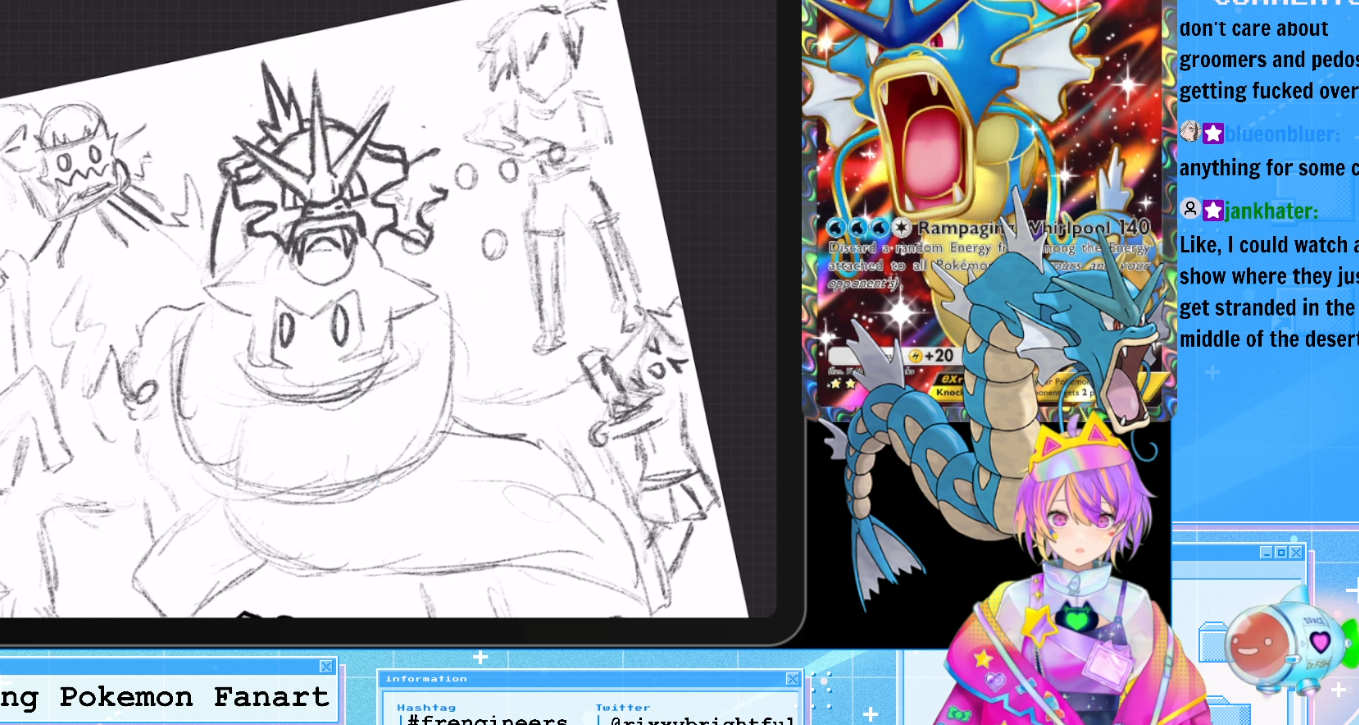Click chat line 'Like, I could watch a'

tap(1269, 244)
